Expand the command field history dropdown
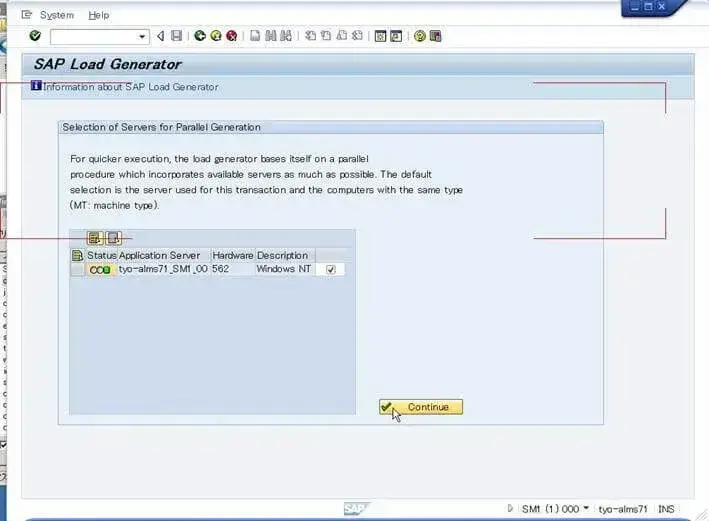The height and width of the screenshot is (521, 709). click(x=142, y=37)
